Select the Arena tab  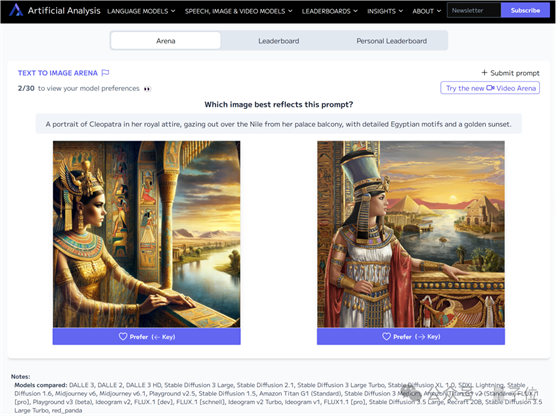[166, 41]
